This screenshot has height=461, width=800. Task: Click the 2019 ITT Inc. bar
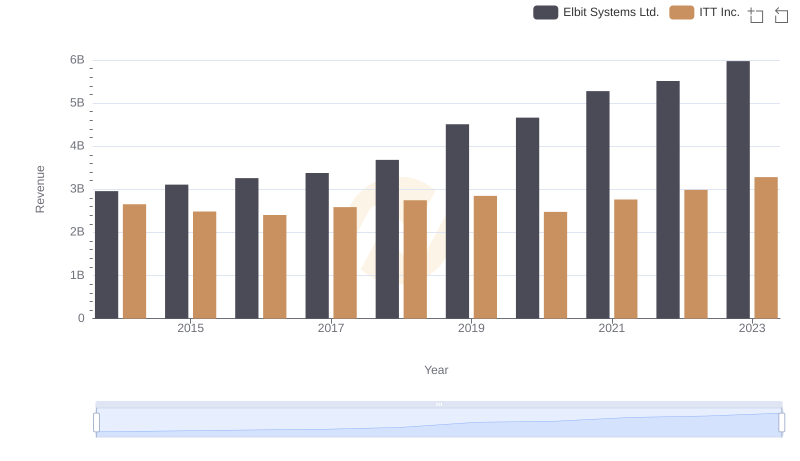click(485, 257)
